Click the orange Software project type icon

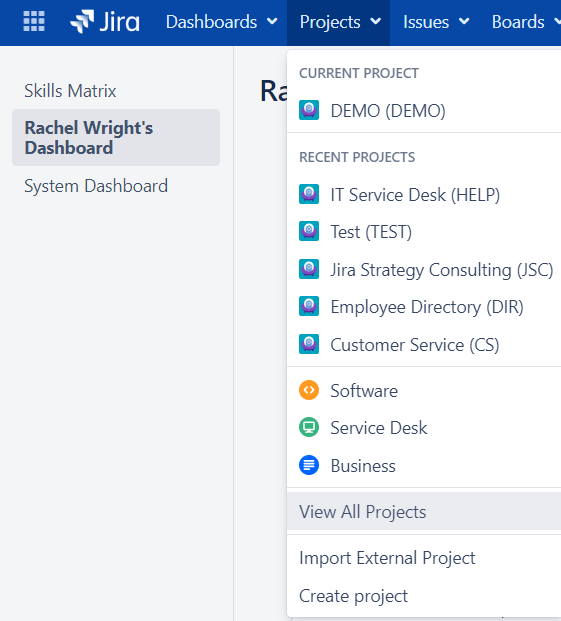[309, 390]
